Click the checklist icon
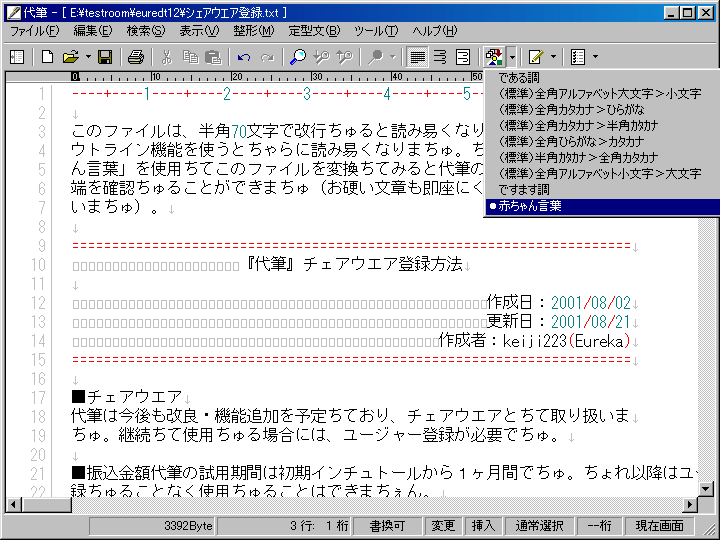Viewport: 720px width, 540px height. click(578, 57)
